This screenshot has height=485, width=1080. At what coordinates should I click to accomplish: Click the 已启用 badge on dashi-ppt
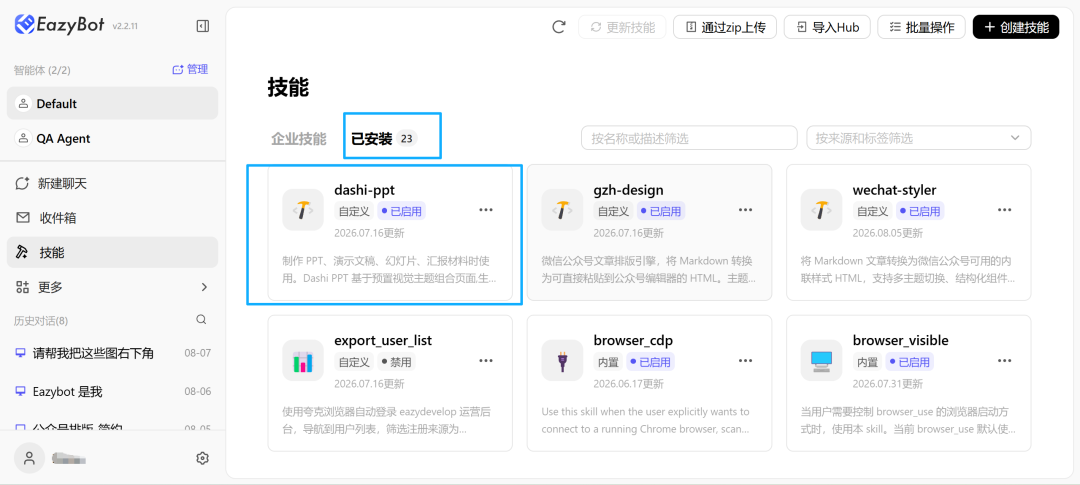tap(401, 211)
